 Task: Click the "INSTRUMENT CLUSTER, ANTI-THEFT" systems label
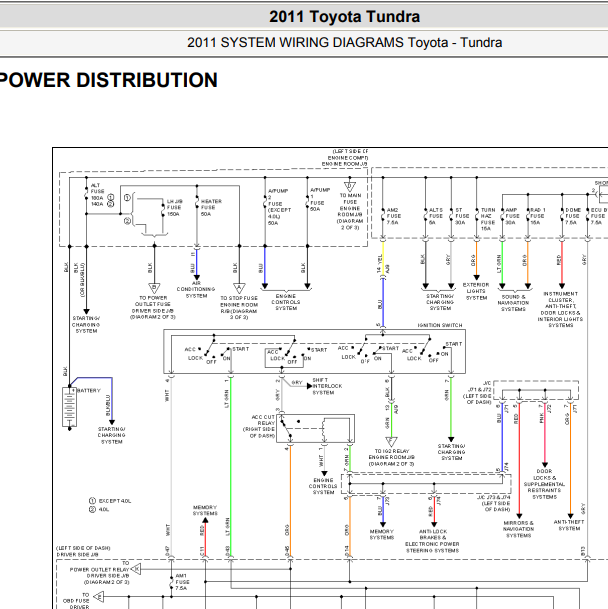[x=560, y=310]
